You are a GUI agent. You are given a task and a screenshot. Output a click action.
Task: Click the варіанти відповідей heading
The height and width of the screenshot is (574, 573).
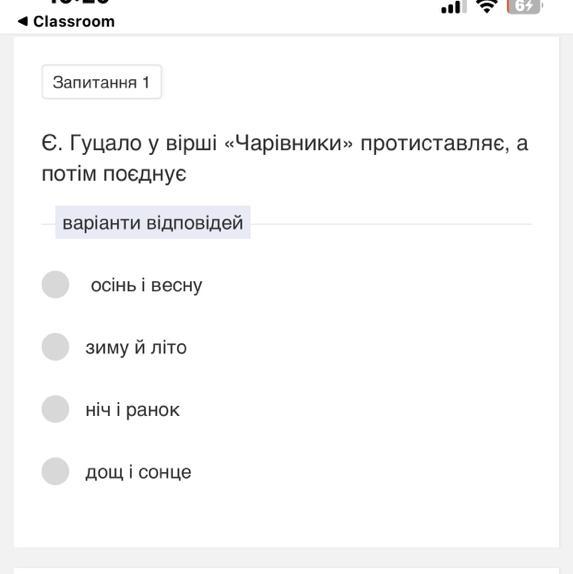pos(153,223)
